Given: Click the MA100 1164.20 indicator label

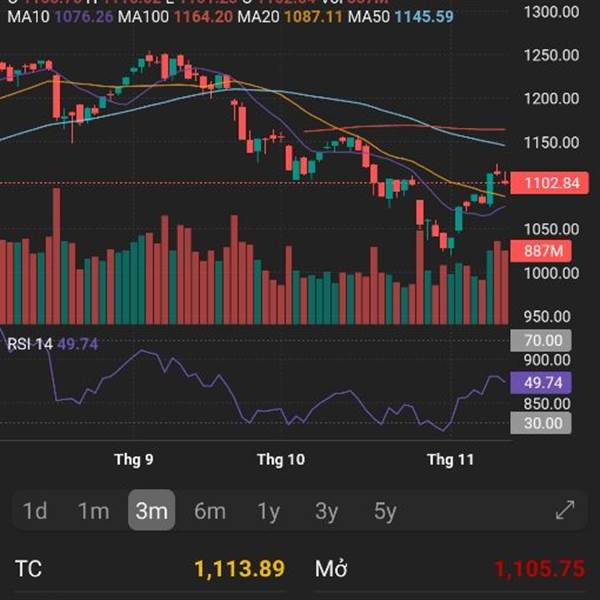Looking at the screenshot, I should (175, 17).
